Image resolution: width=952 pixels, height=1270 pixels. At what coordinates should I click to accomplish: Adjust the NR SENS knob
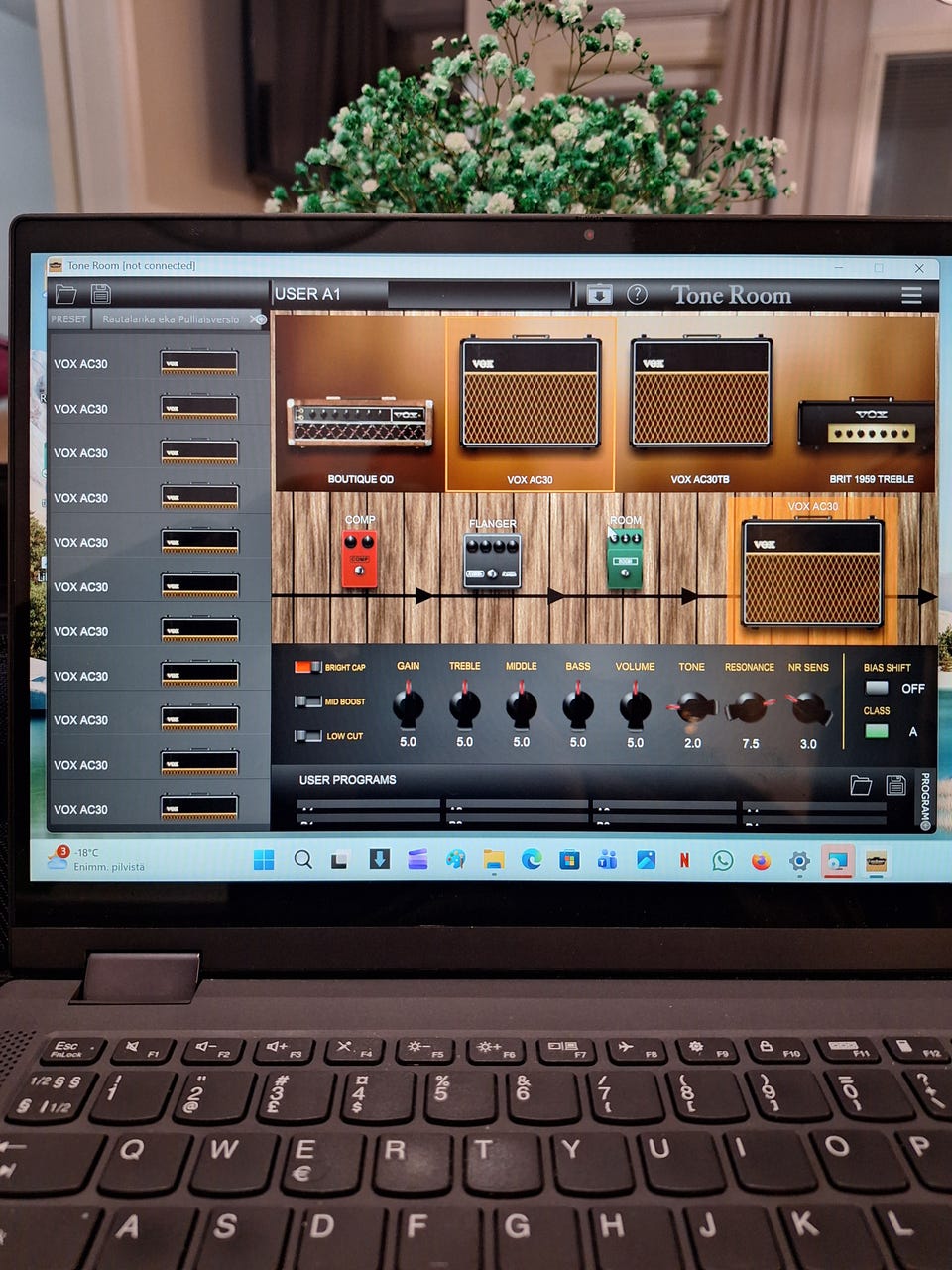click(x=808, y=707)
